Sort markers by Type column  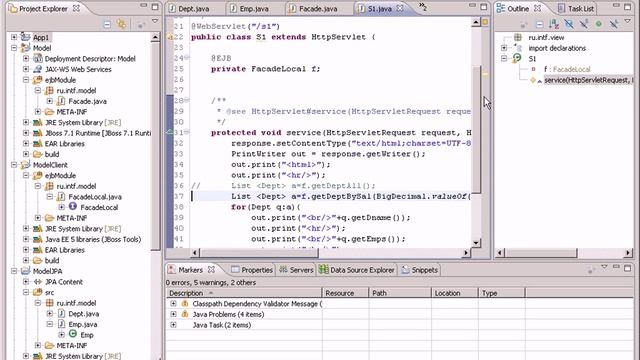(x=502, y=293)
